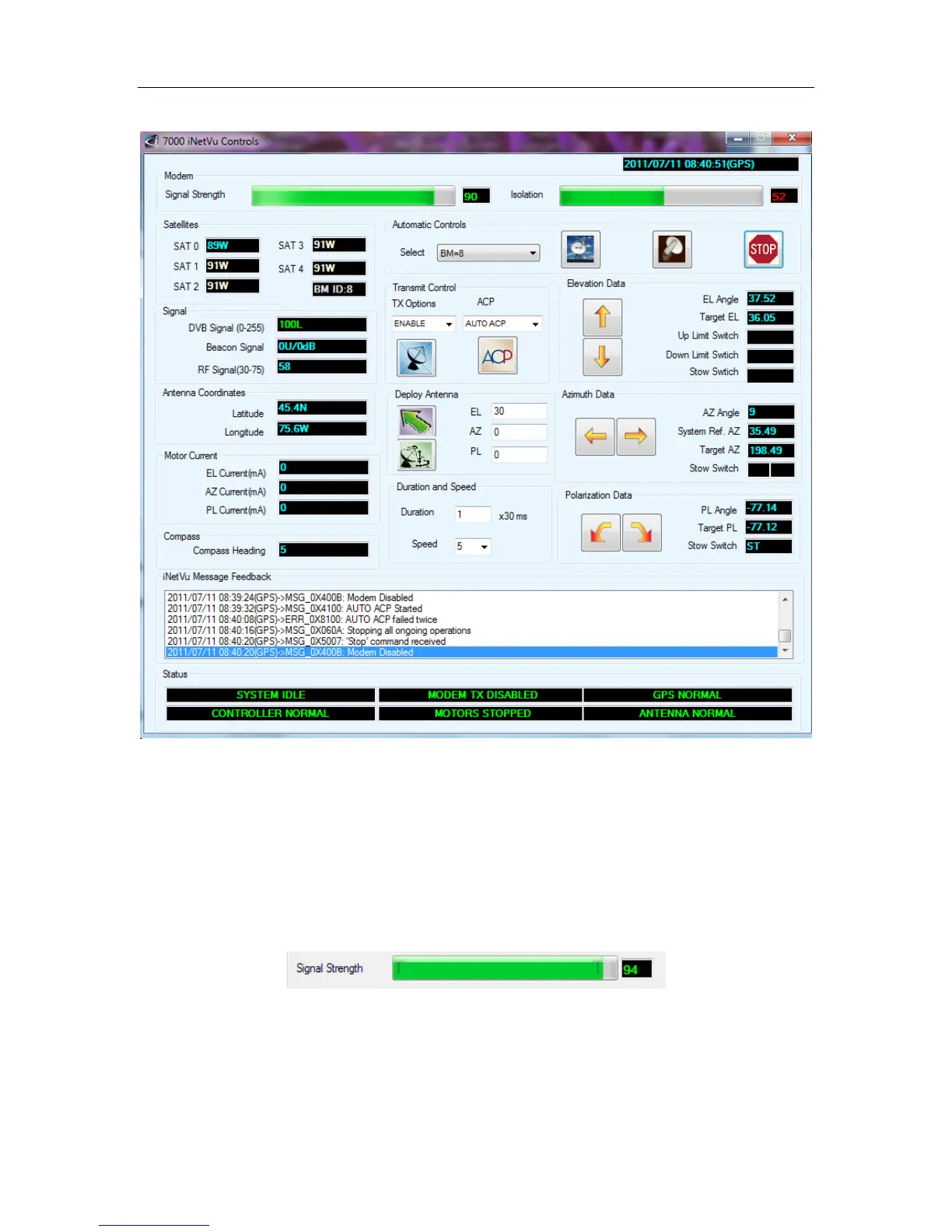Click the Duration input field
Image resolution: width=952 pixels, height=1232 pixels.
(x=473, y=514)
